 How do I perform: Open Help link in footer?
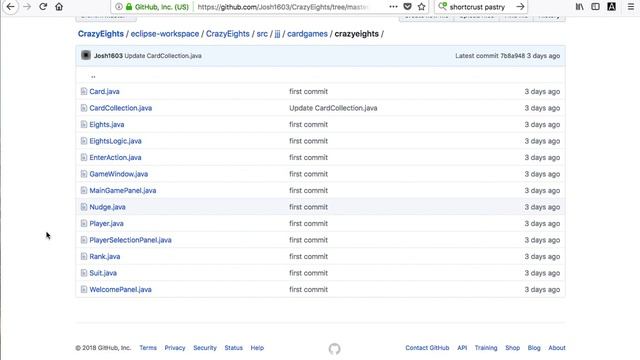(x=257, y=348)
